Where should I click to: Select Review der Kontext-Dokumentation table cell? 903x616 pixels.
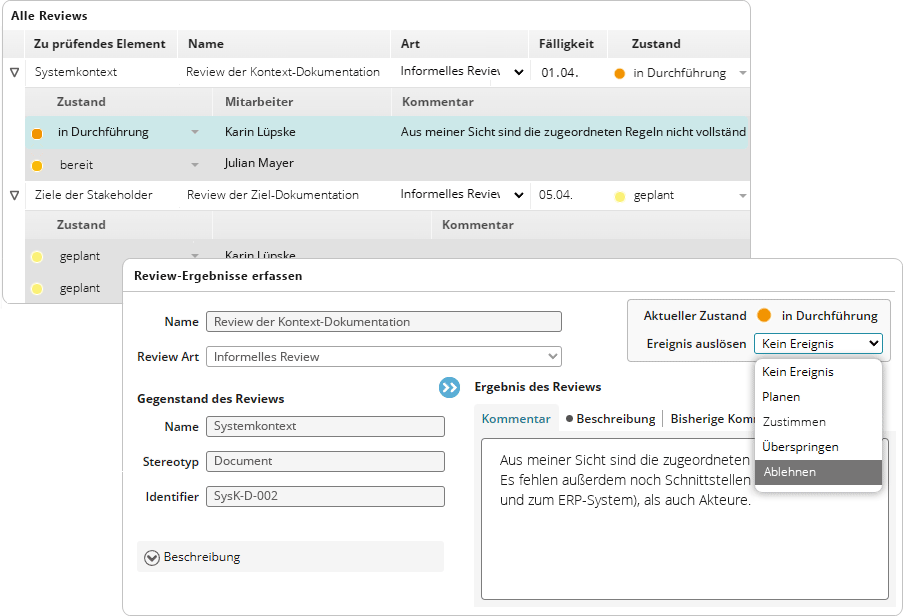click(284, 73)
